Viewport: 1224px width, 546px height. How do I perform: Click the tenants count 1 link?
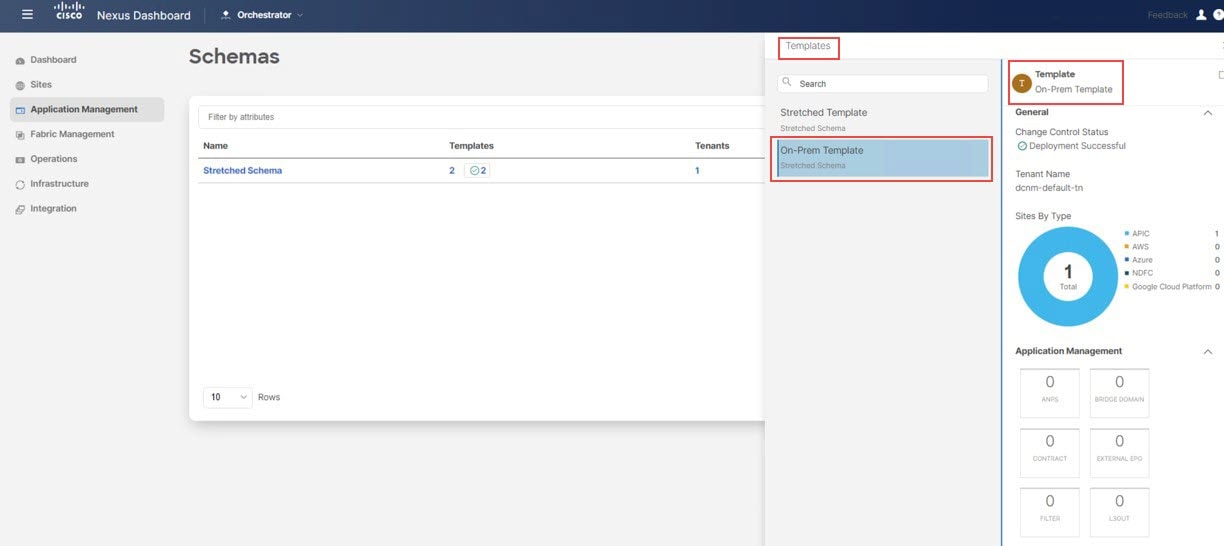click(697, 171)
